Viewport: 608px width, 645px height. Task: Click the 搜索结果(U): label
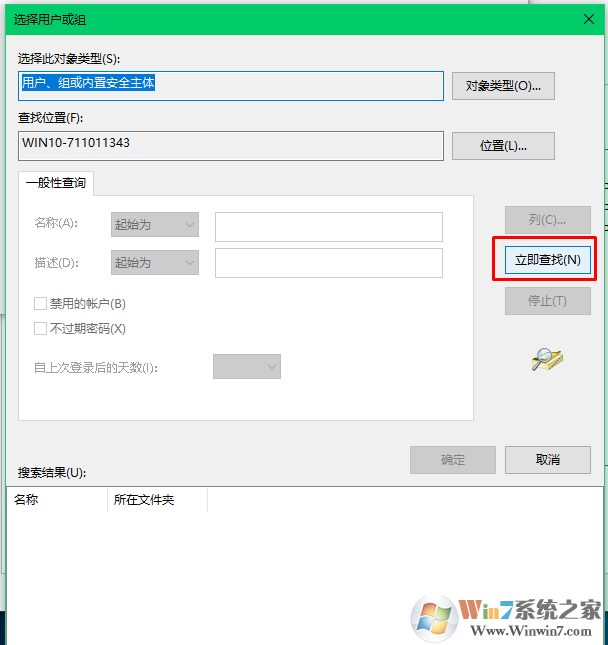tap(52, 473)
